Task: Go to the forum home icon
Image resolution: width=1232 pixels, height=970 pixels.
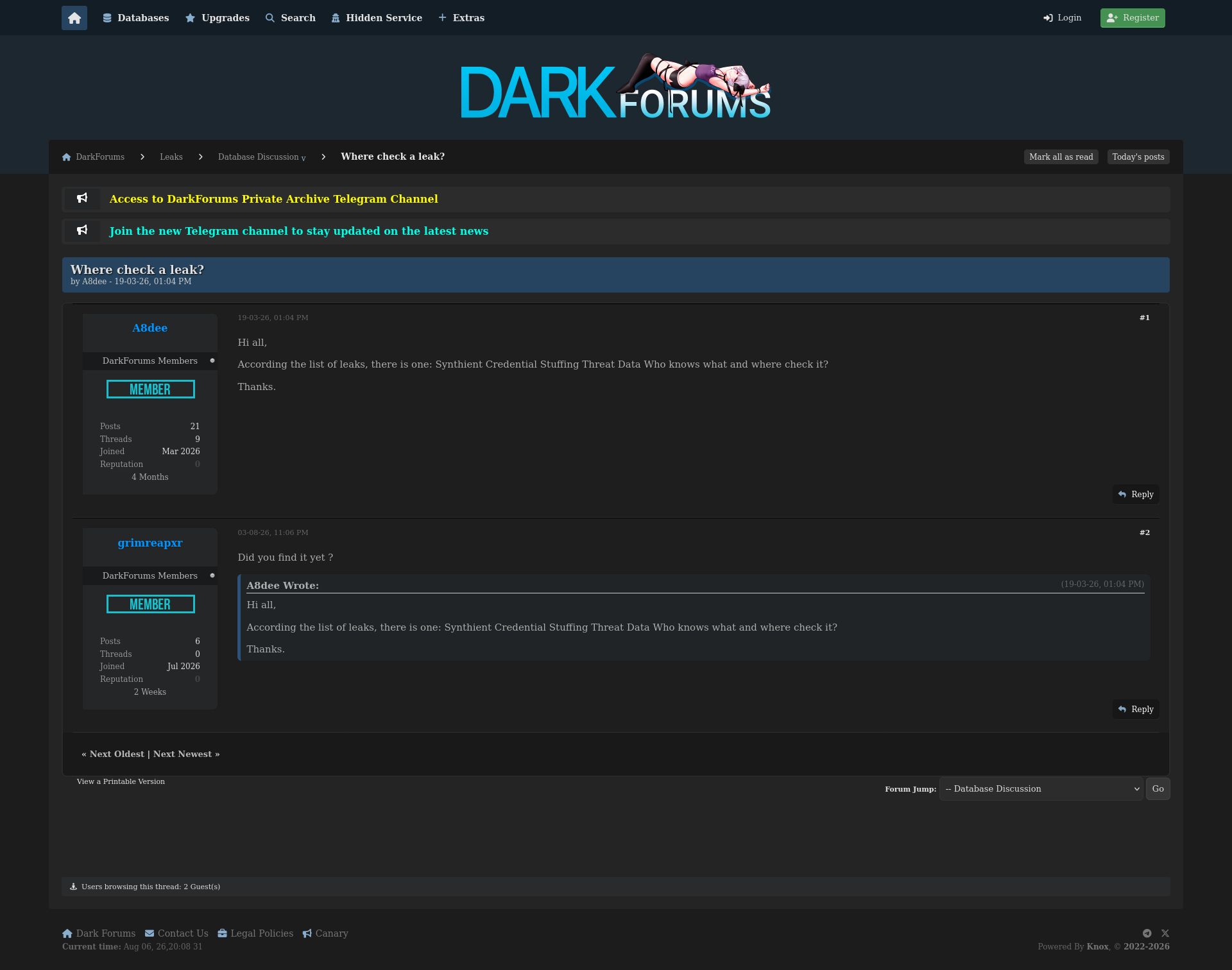Action: [x=74, y=18]
